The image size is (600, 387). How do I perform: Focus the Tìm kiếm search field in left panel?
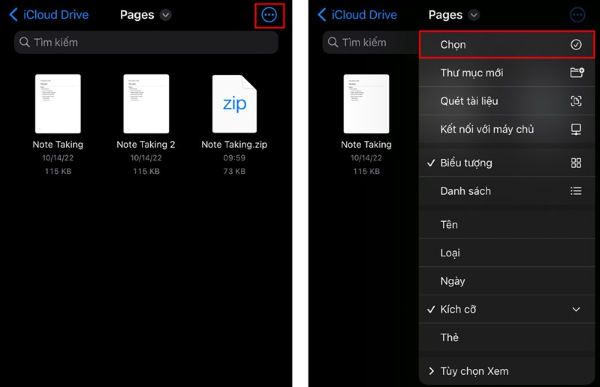[146, 42]
